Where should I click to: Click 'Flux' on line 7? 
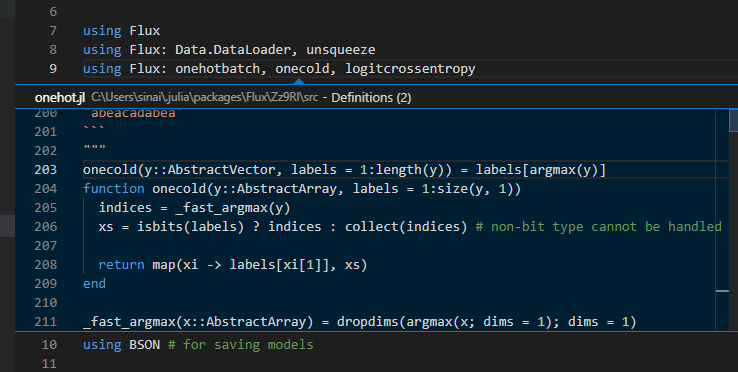pos(144,31)
